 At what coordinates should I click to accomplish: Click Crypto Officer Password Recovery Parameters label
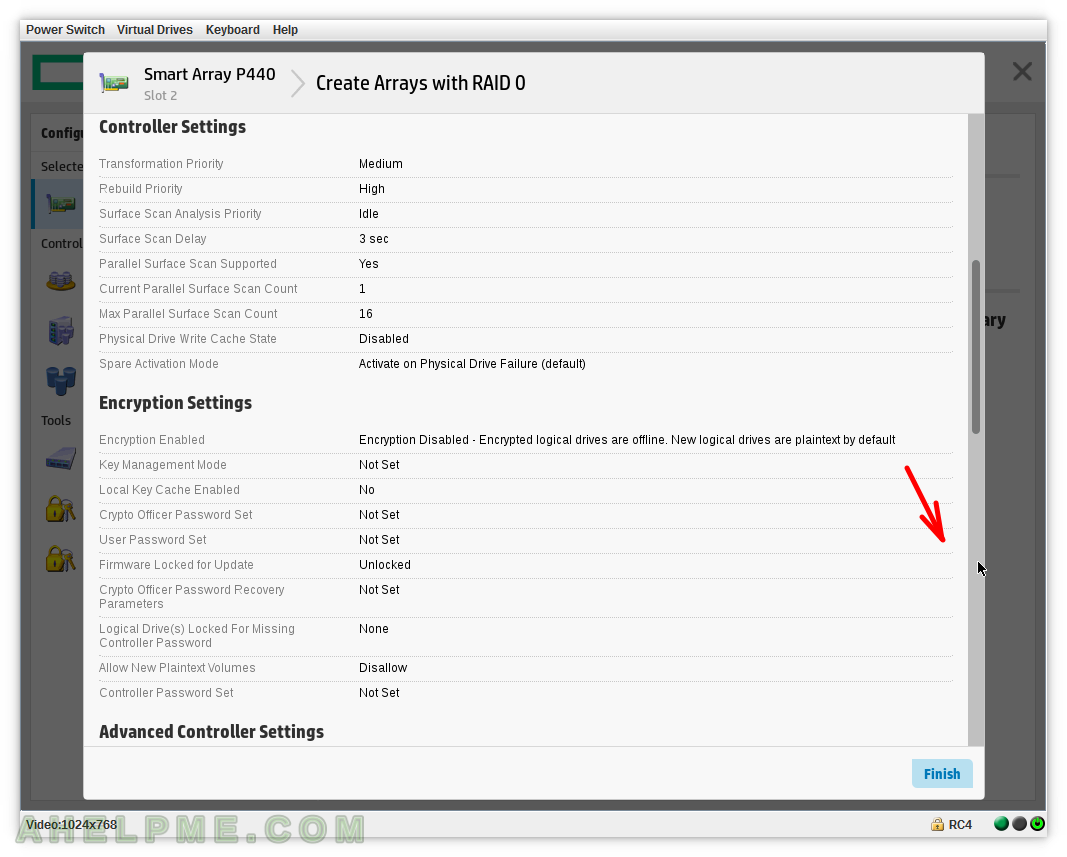point(191,597)
